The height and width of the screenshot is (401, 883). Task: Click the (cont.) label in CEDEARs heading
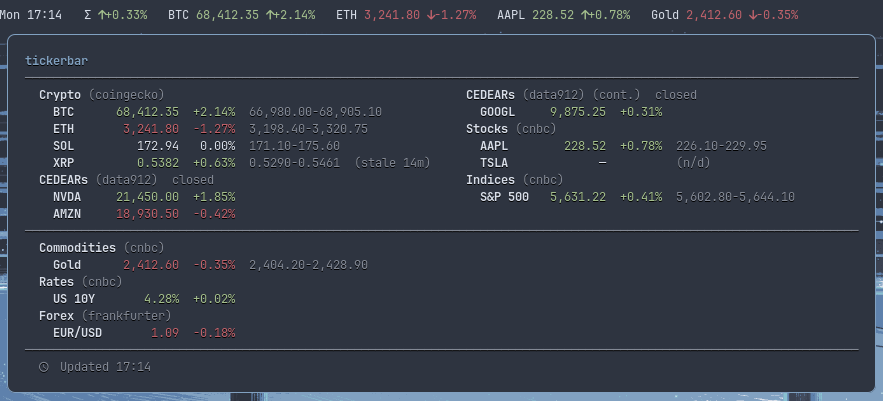click(616, 95)
